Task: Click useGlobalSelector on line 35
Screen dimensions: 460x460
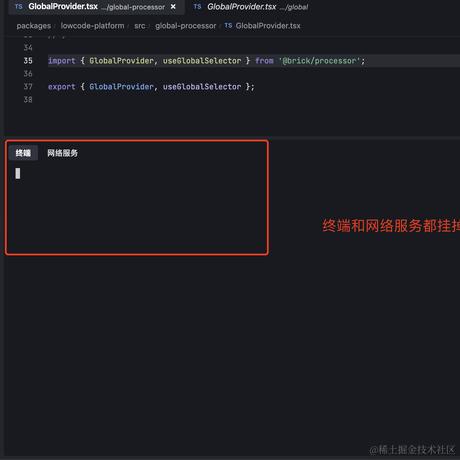Action: pyautogui.click(x=202, y=61)
